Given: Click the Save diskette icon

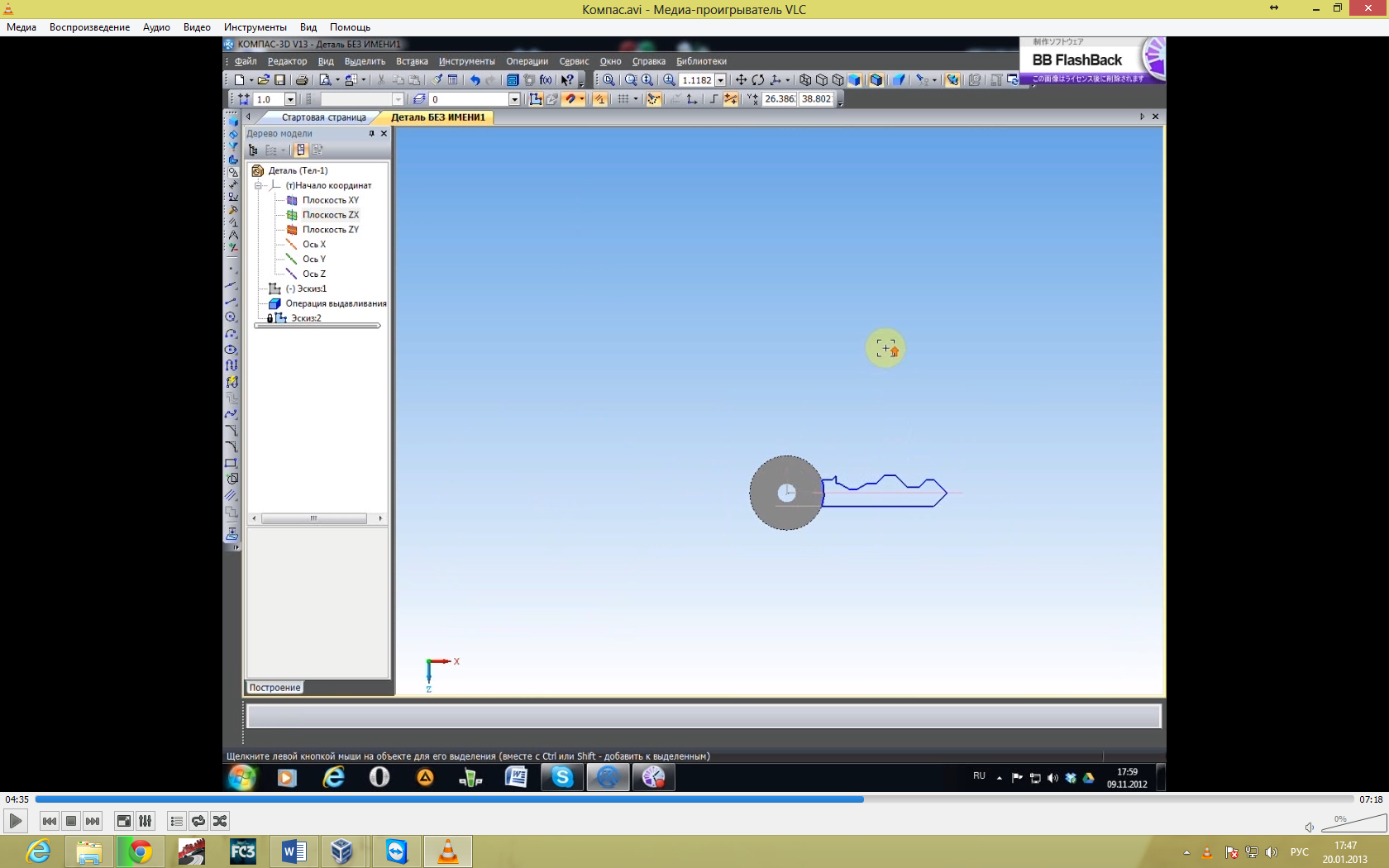Looking at the screenshot, I should 280,80.
